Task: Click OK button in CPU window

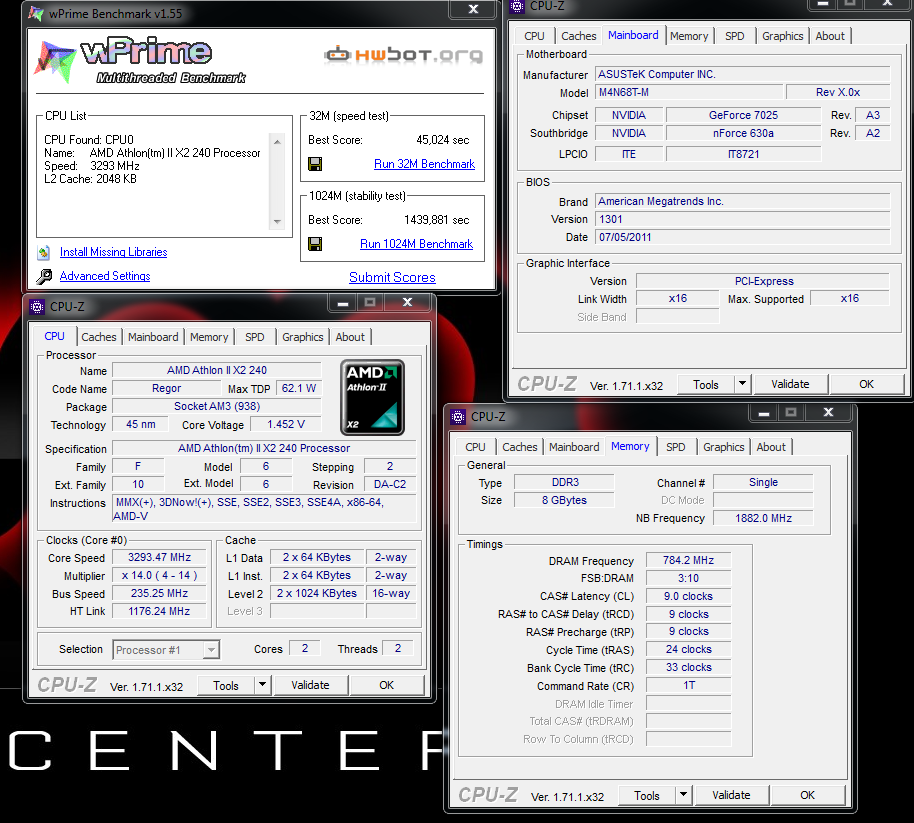Action: pyautogui.click(x=386, y=685)
